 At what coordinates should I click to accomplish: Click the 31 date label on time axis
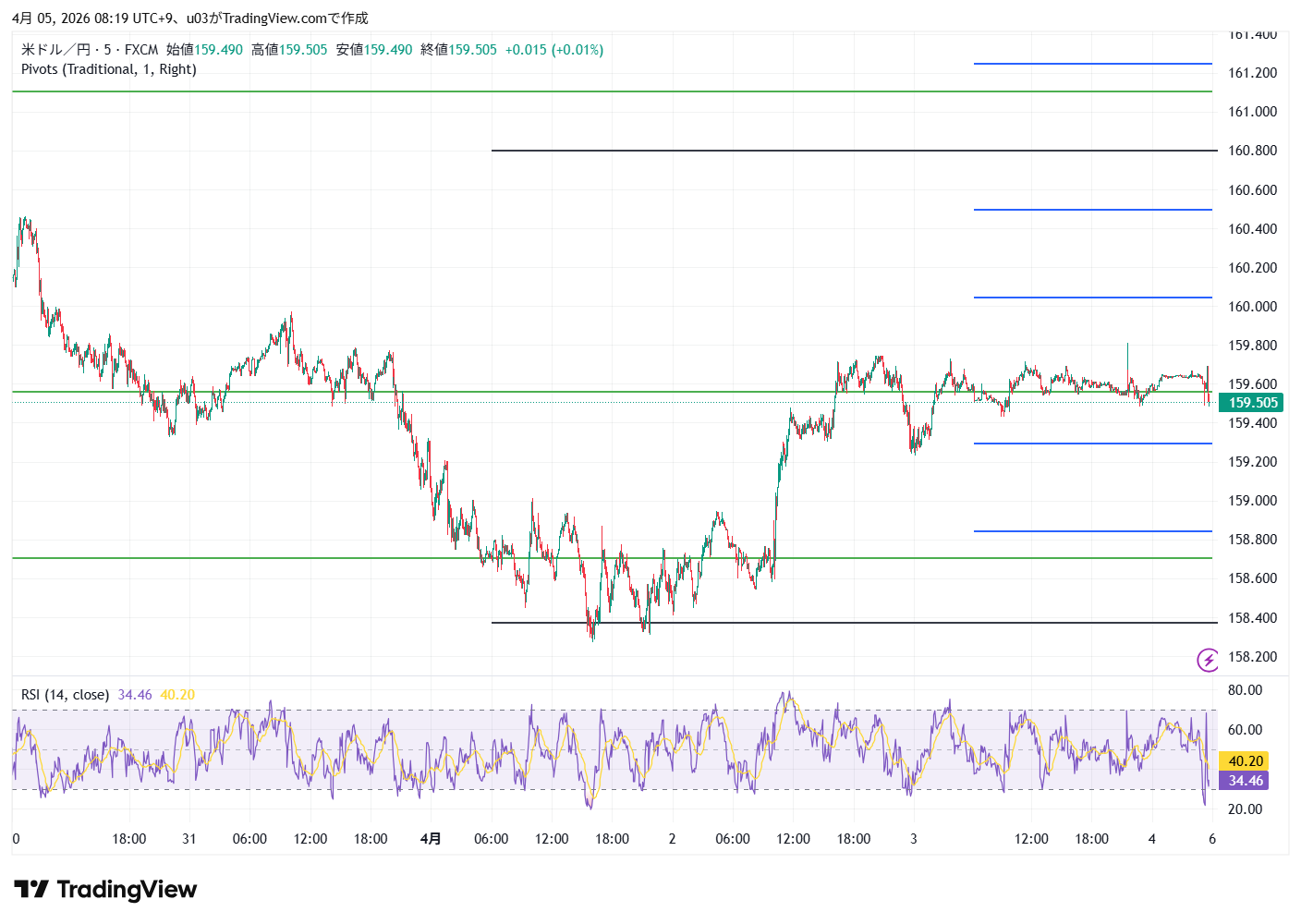tap(189, 839)
